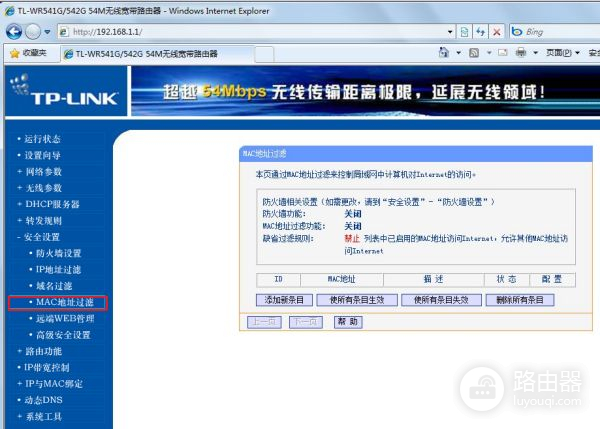Expand the 无线参数 menu section

[43, 188]
